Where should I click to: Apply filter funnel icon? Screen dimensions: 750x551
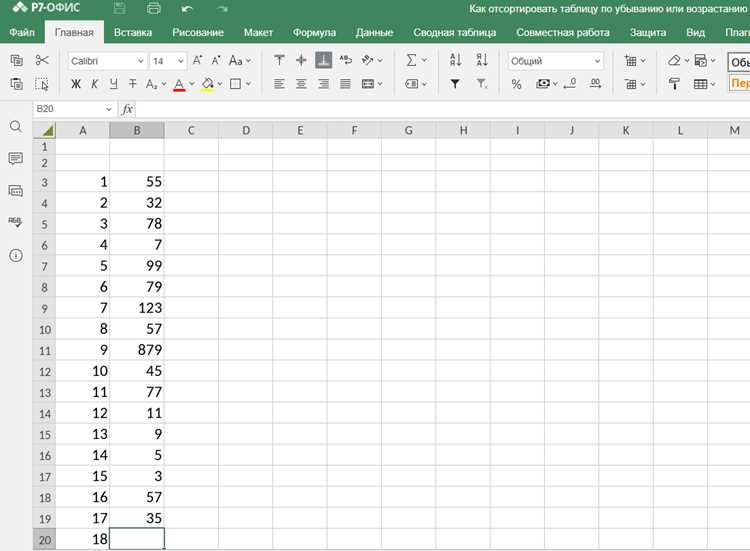pos(455,84)
